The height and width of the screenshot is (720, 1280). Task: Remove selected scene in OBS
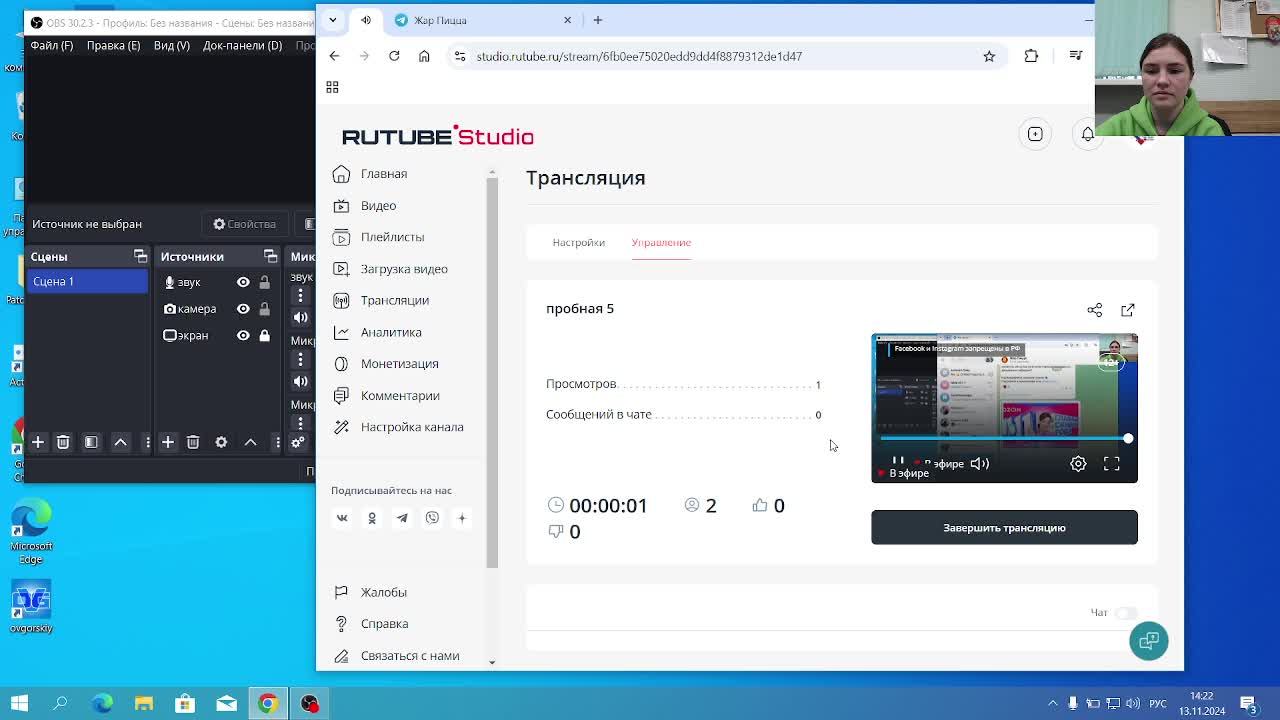63,442
